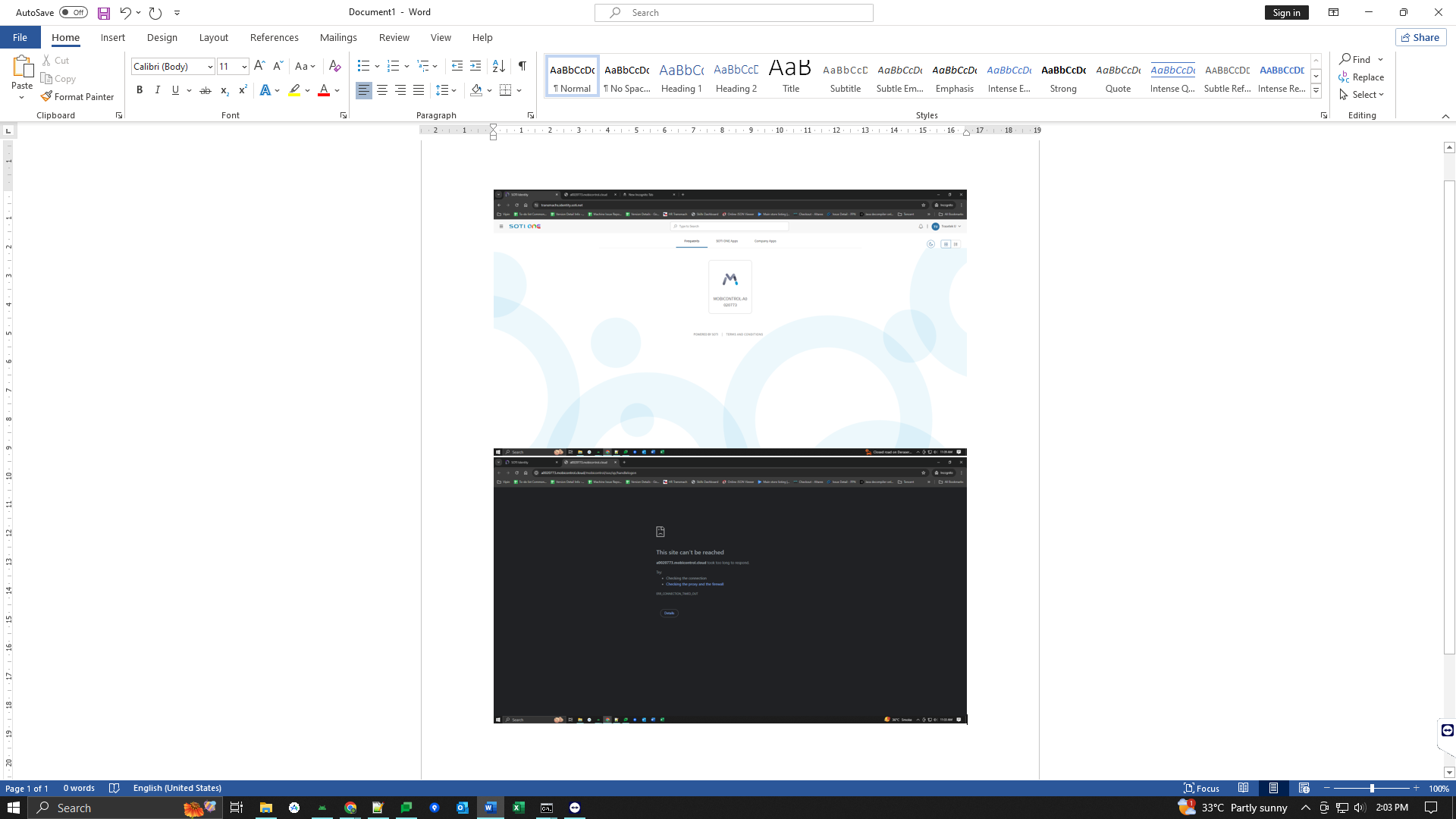Open the Sort dialog
Image resolution: width=1456 pixels, height=819 pixels.
click(x=499, y=66)
